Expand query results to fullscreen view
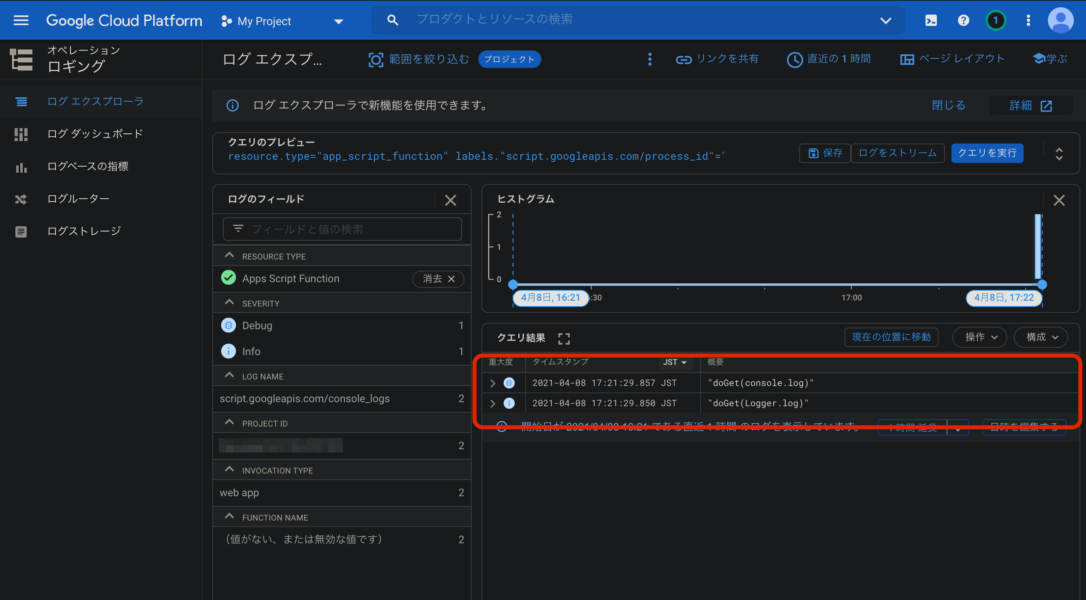Image resolution: width=1086 pixels, height=600 pixels. pyautogui.click(x=565, y=337)
